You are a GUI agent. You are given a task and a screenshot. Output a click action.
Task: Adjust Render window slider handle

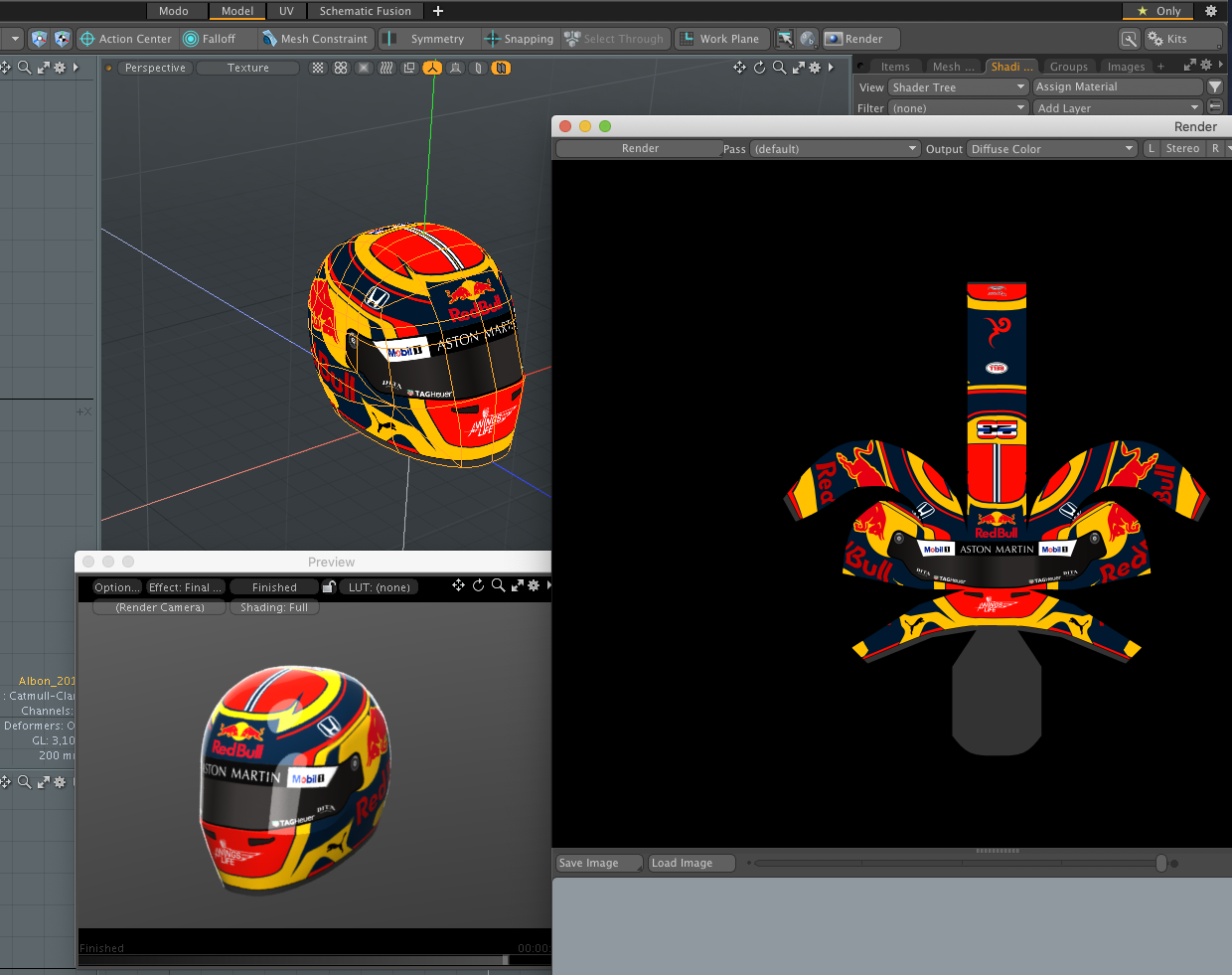coord(1160,863)
